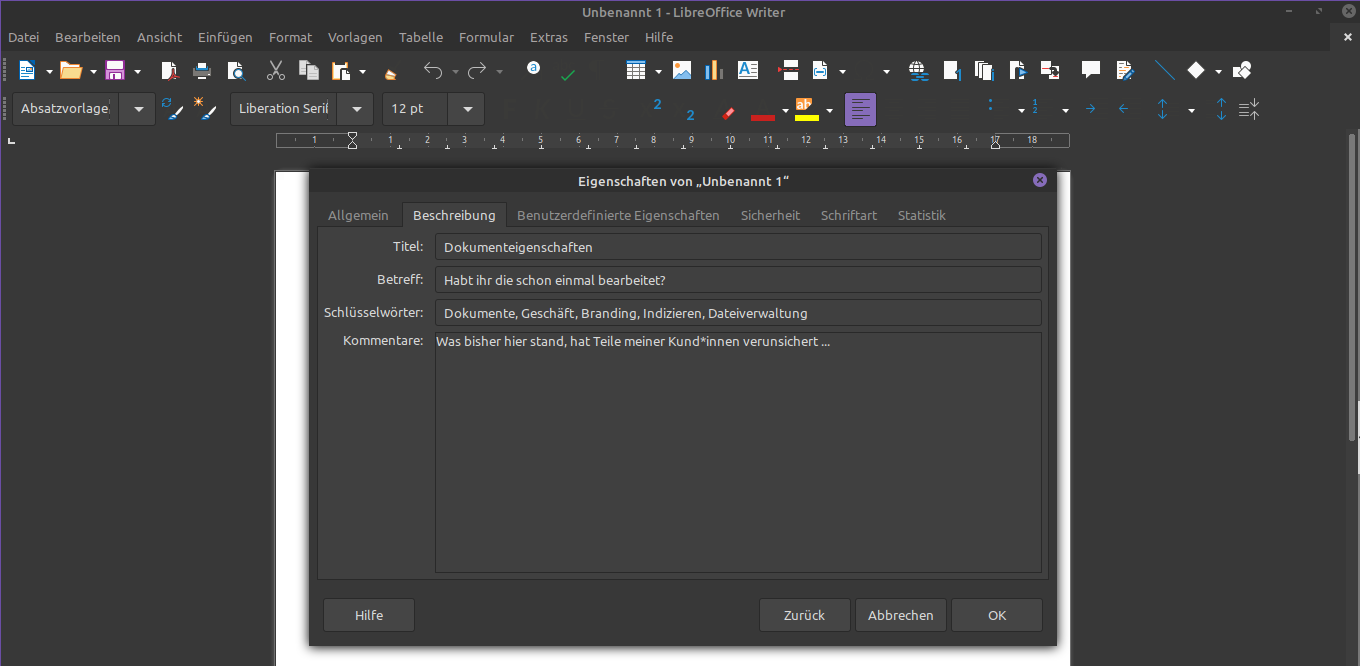Viewport: 1360px width, 666px height.
Task: Paste clipboard contents via the toolbar
Action: (x=341, y=71)
